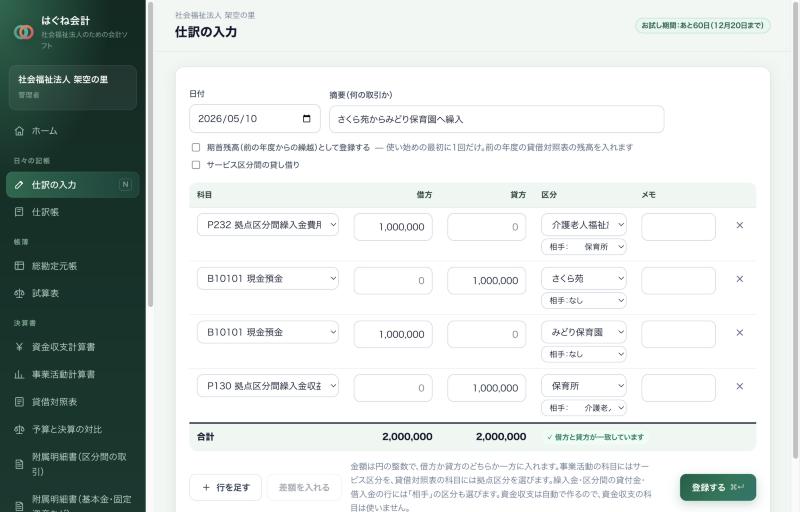The width and height of the screenshot is (800, 512).
Task: Click the main page vertical scrollbar
Action: tap(796, 229)
